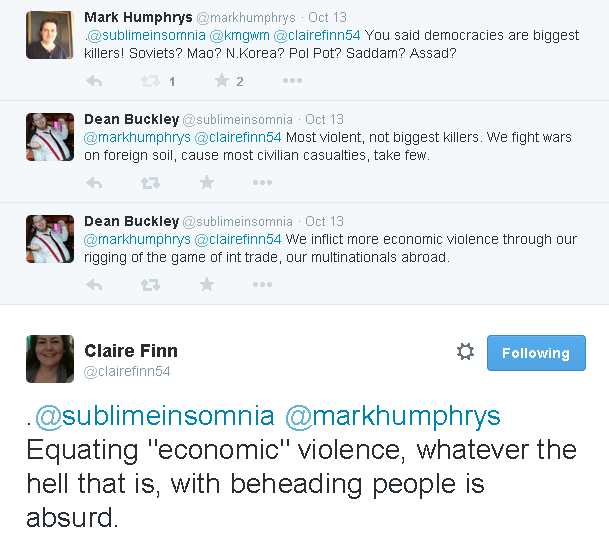Click Claire Finn's profile avatar
The height and width of the screenshot is (537, 609).
(x=50, y=359)
